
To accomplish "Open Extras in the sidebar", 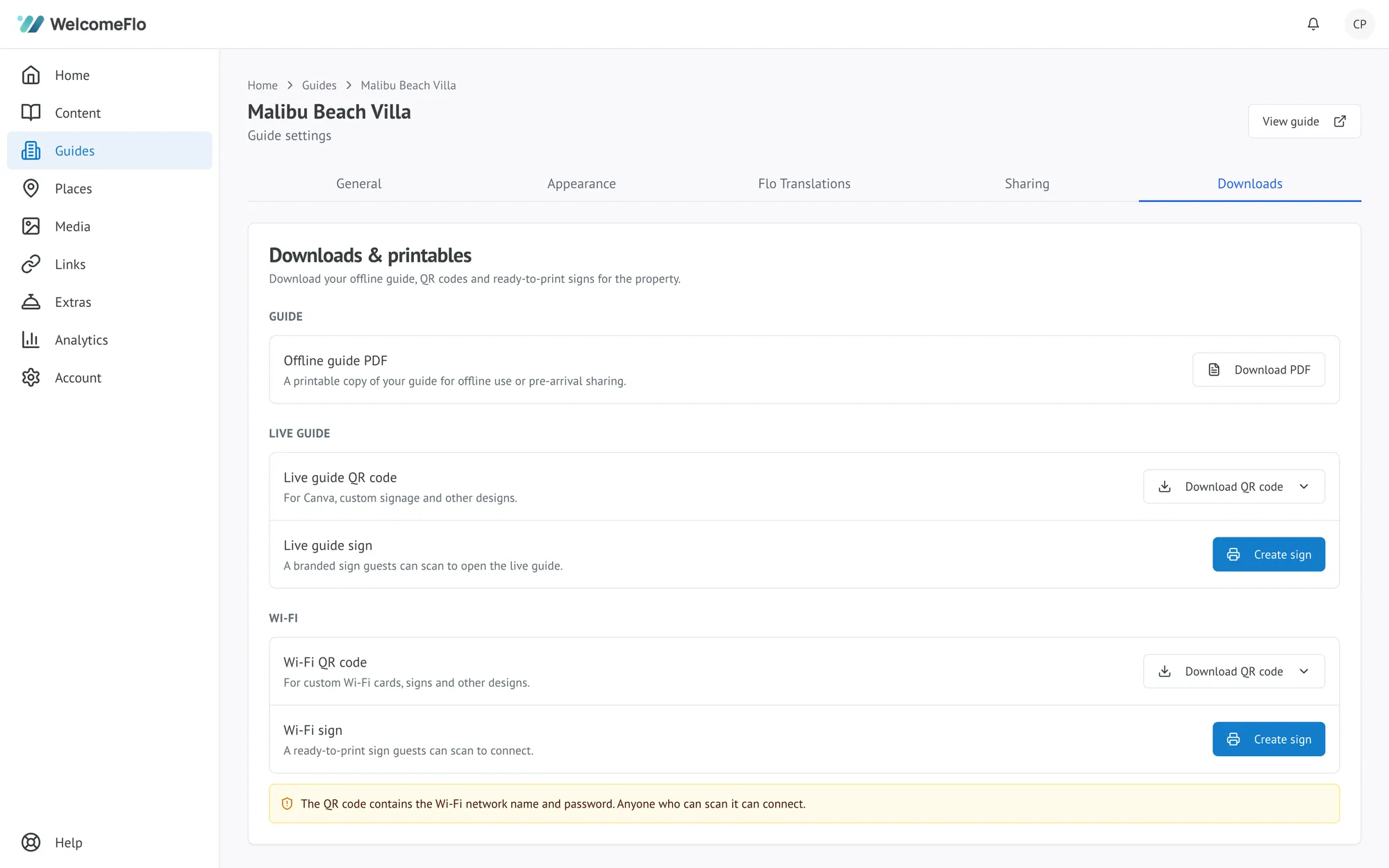I will (110, 302).
